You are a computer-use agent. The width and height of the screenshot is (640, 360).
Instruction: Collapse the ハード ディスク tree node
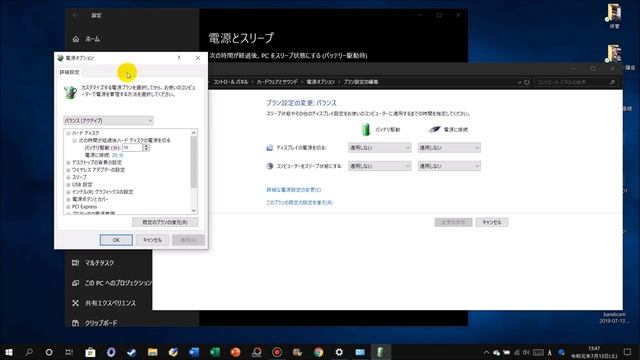(x=68, y=133)
